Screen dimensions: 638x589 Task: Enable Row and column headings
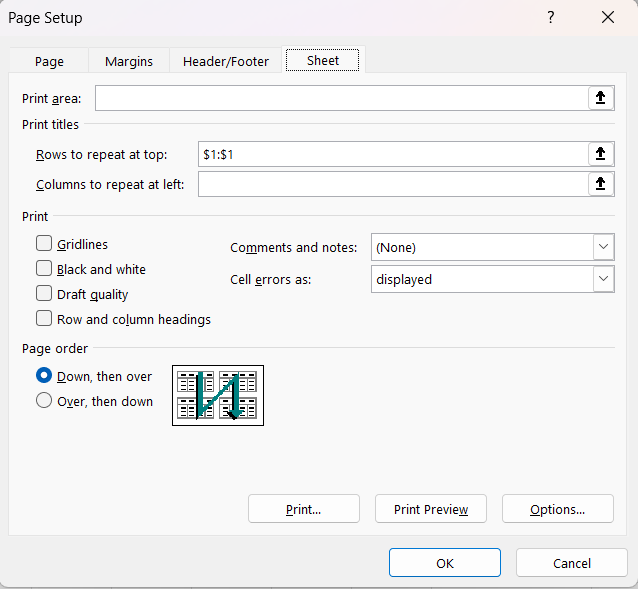coord(44,319)
